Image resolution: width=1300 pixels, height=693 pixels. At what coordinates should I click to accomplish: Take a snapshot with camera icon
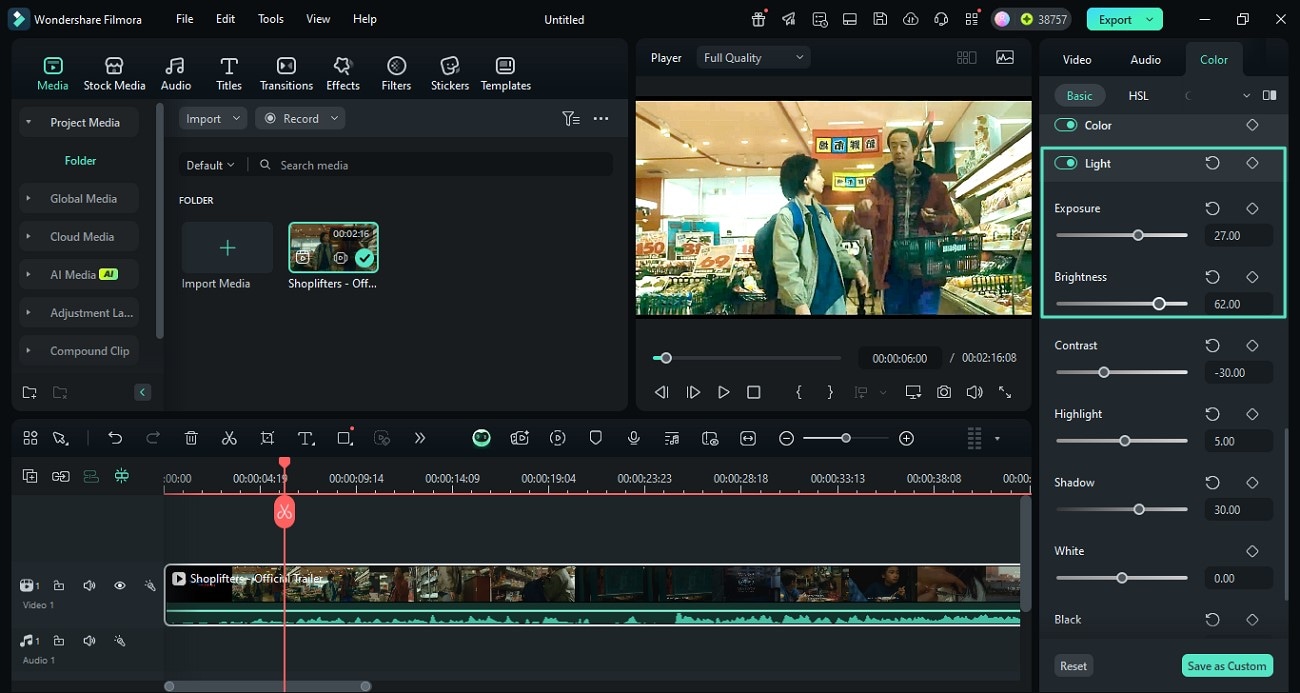coord(944,392)
